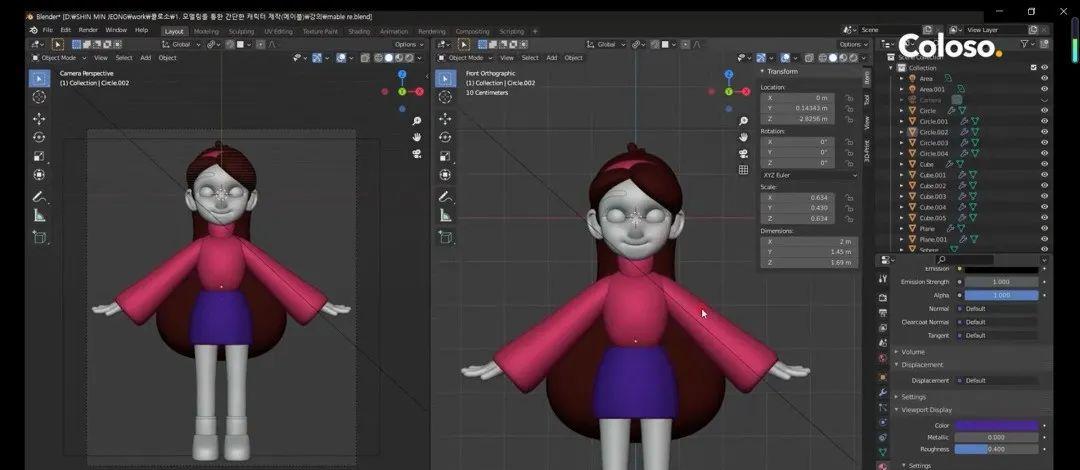
Task: Open the Render properties tab icon
Action: pos(883,297)
